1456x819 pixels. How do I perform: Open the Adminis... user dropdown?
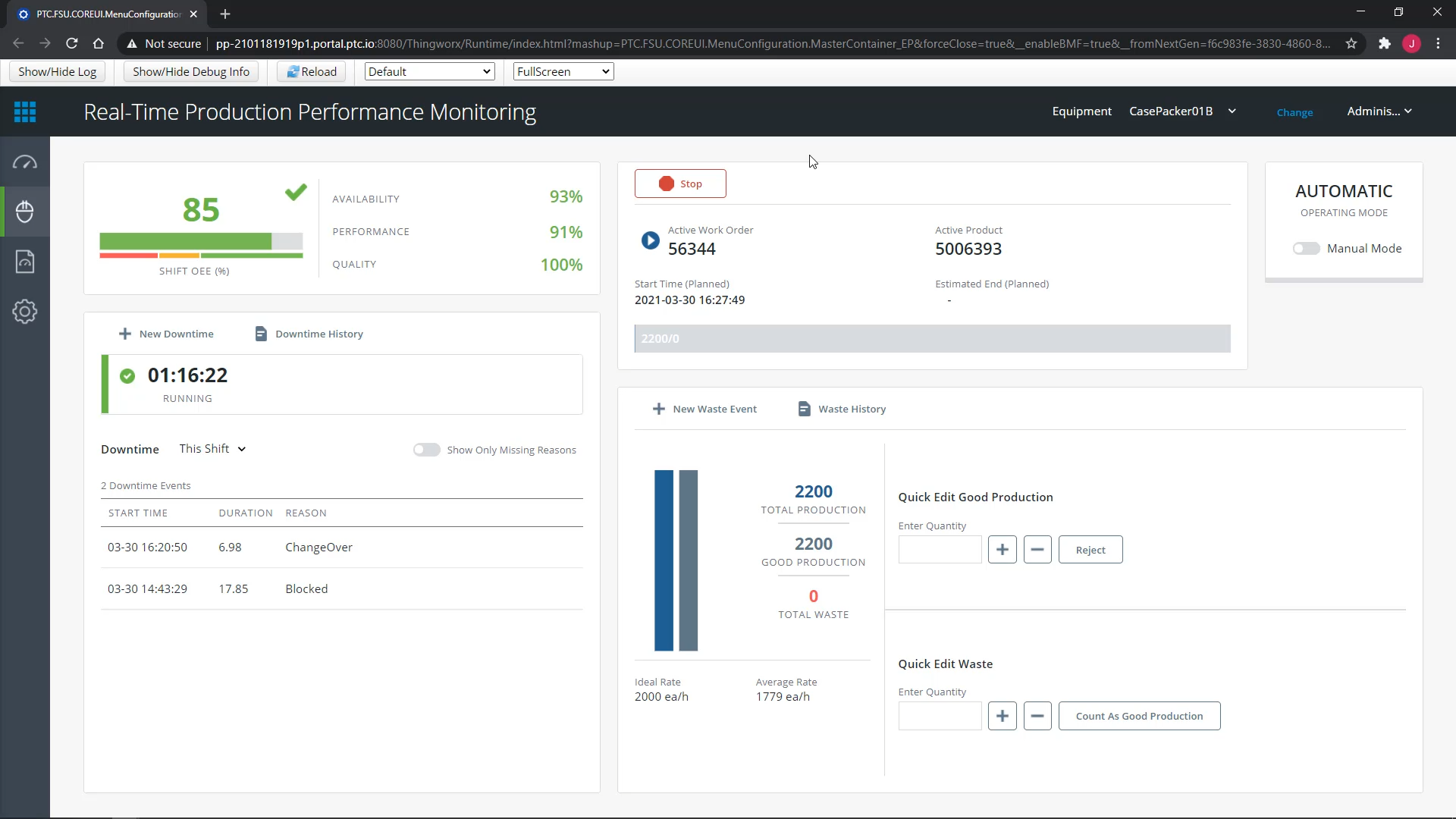(x=1379, y=111)
